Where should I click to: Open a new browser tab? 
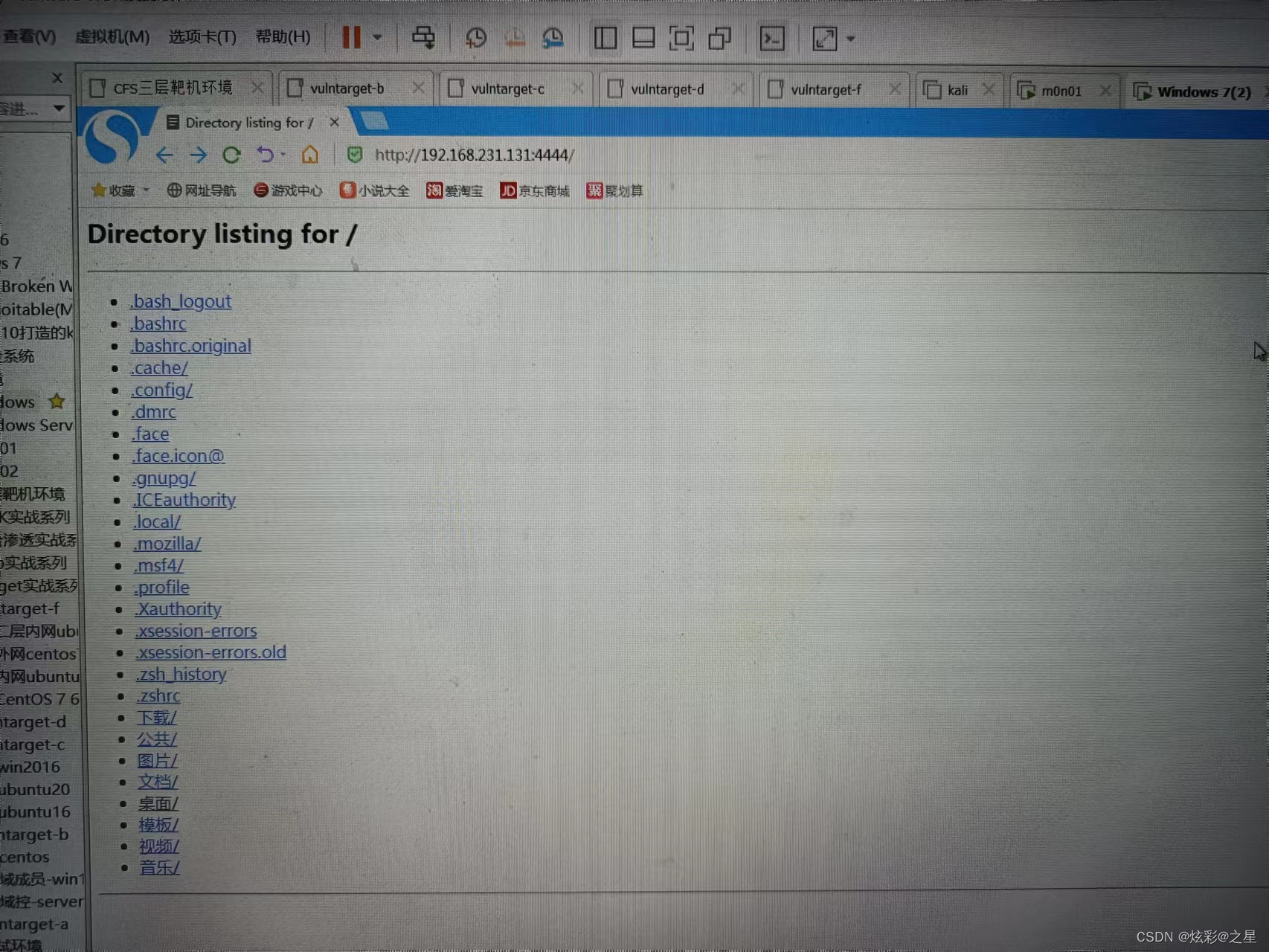click(374, 120)
